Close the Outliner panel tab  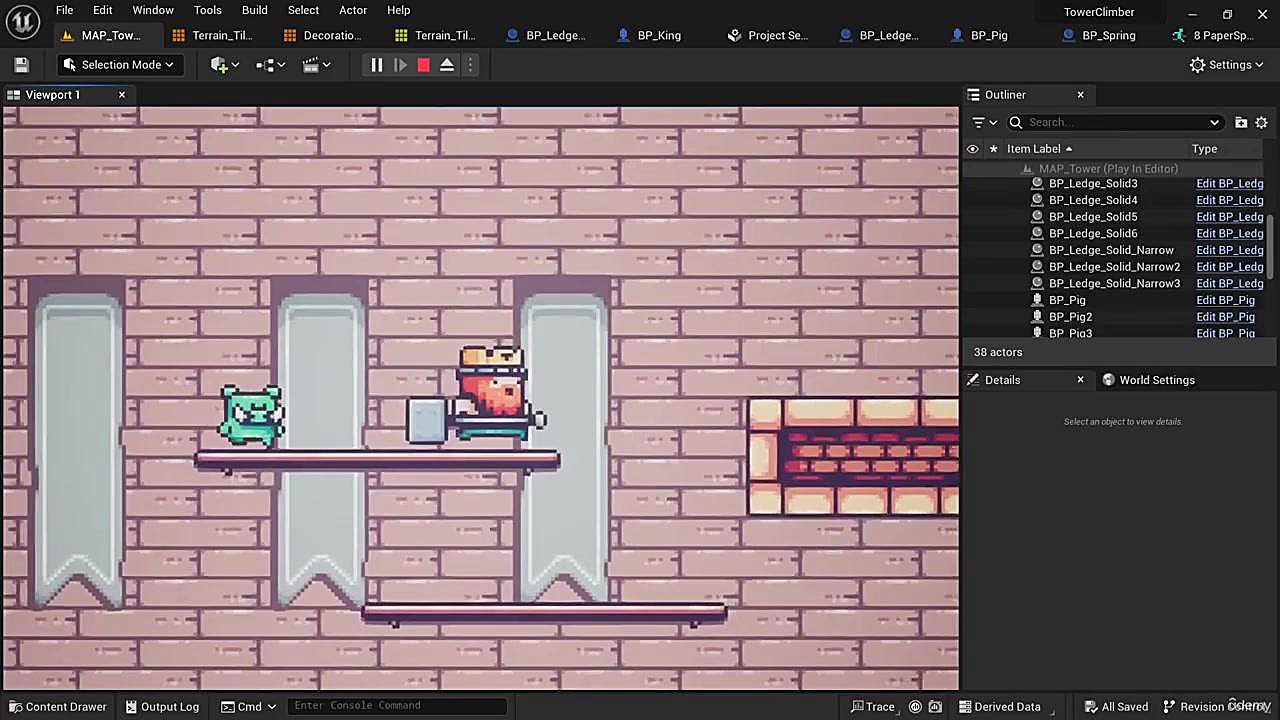1080,95
